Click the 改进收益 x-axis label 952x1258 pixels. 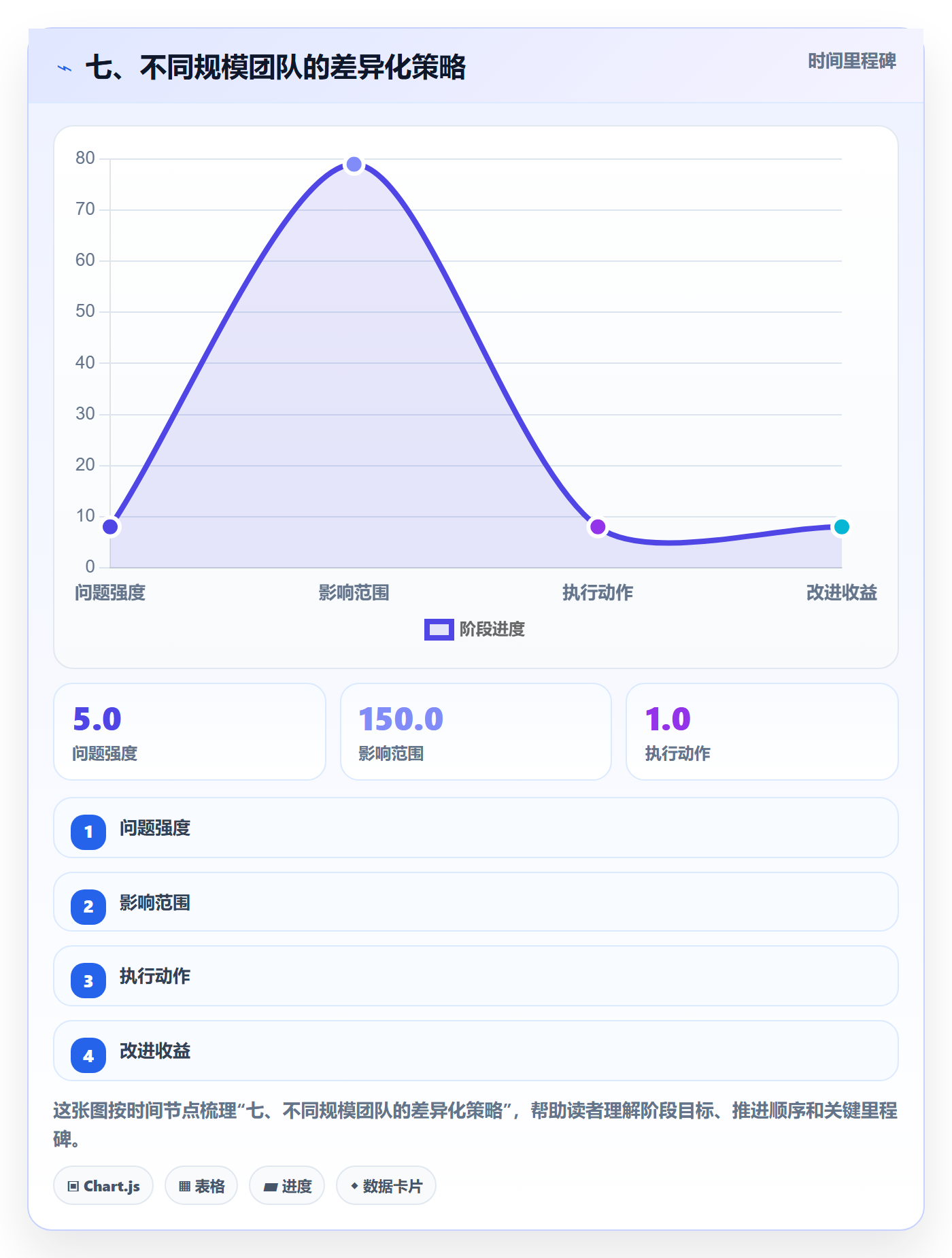(841, 593)
